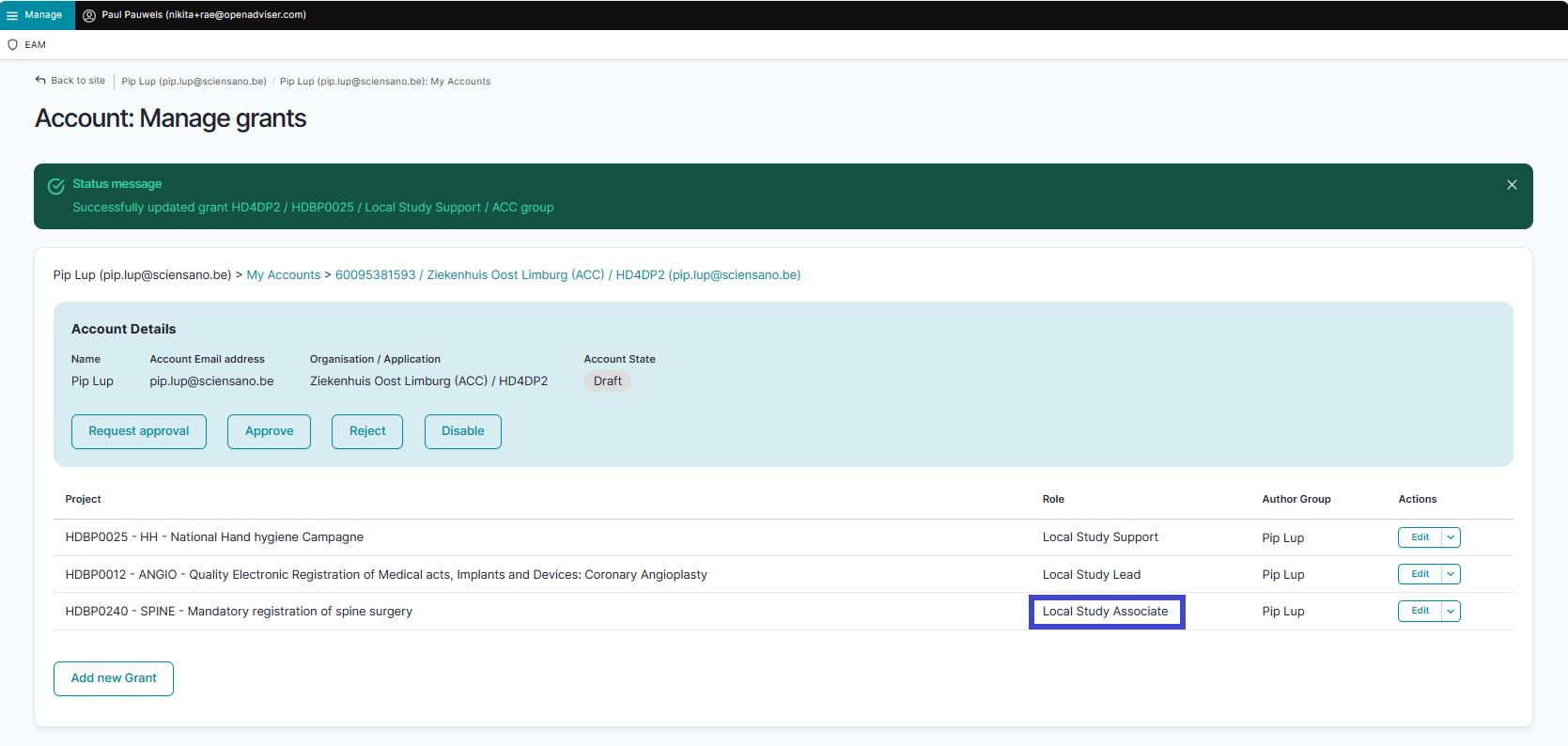
Task: Approve the Pip Lup account
Action: 269,431
